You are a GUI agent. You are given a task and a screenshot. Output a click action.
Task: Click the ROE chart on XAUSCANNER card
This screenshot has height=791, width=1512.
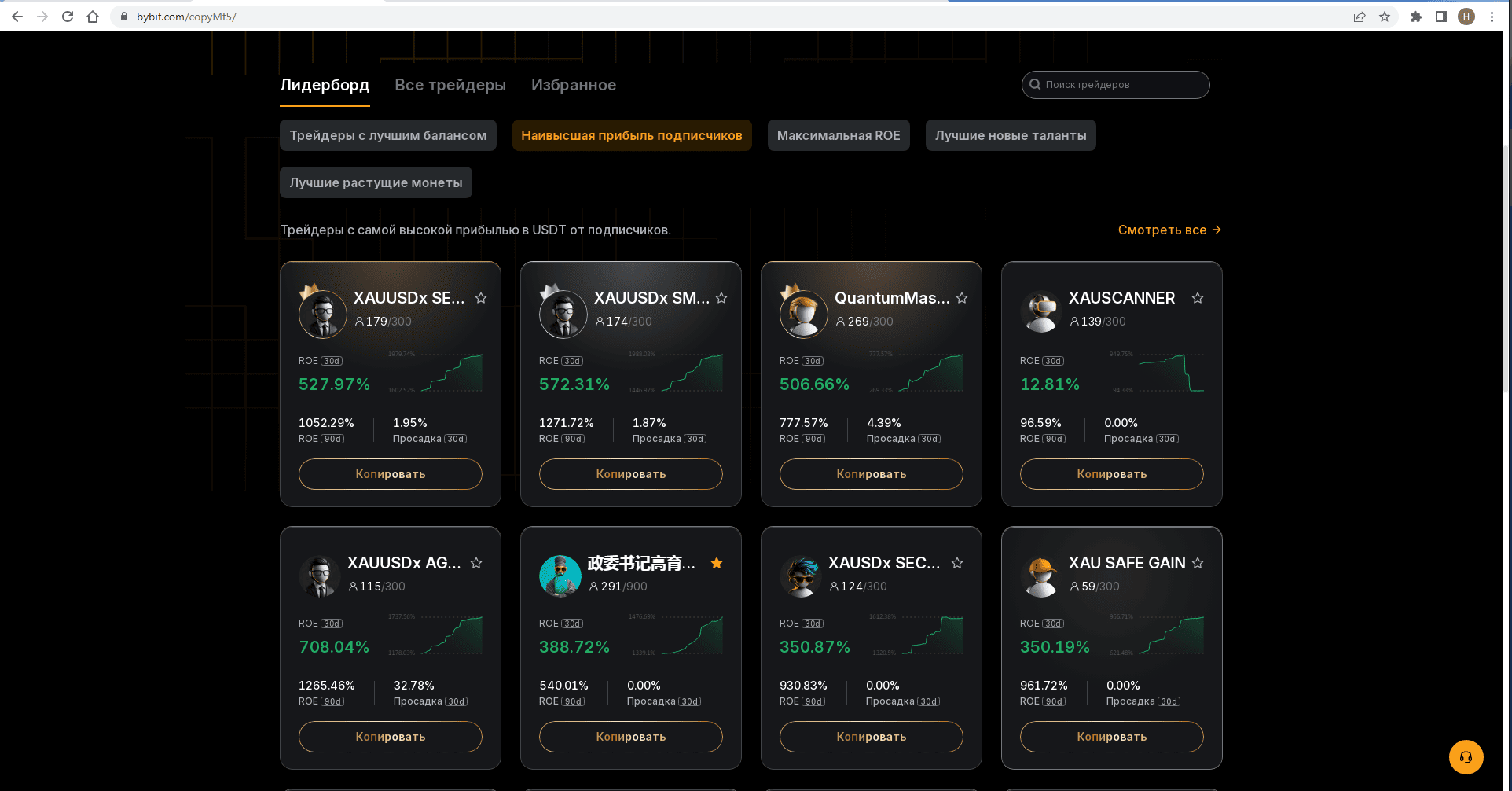1171,373
